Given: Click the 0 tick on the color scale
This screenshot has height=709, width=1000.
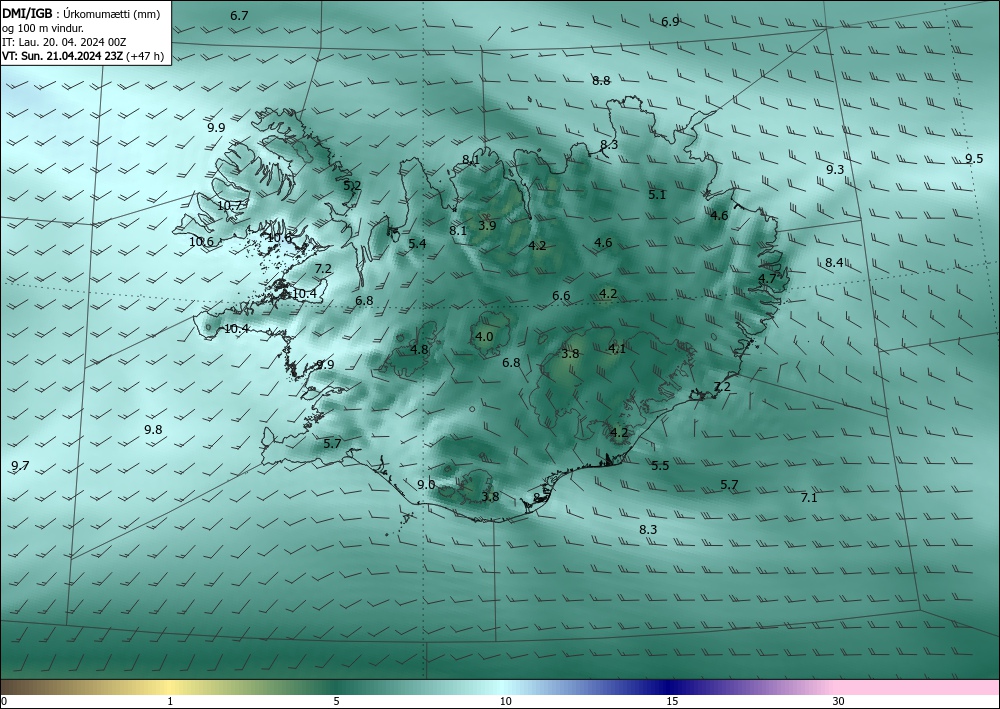Looking at the screenshot, I should point(4,702).
